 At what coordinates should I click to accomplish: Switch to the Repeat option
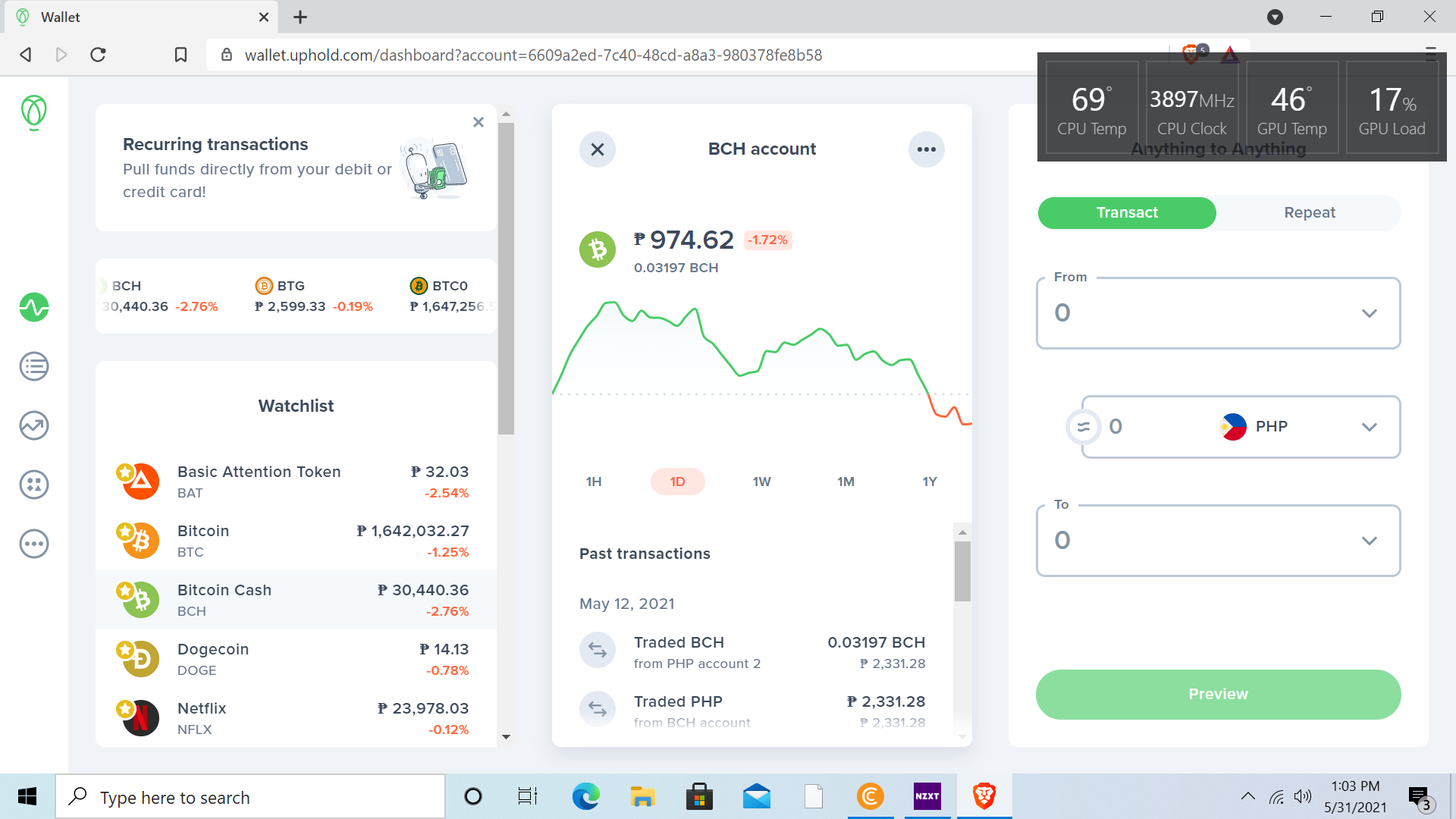click(1310, 213)
